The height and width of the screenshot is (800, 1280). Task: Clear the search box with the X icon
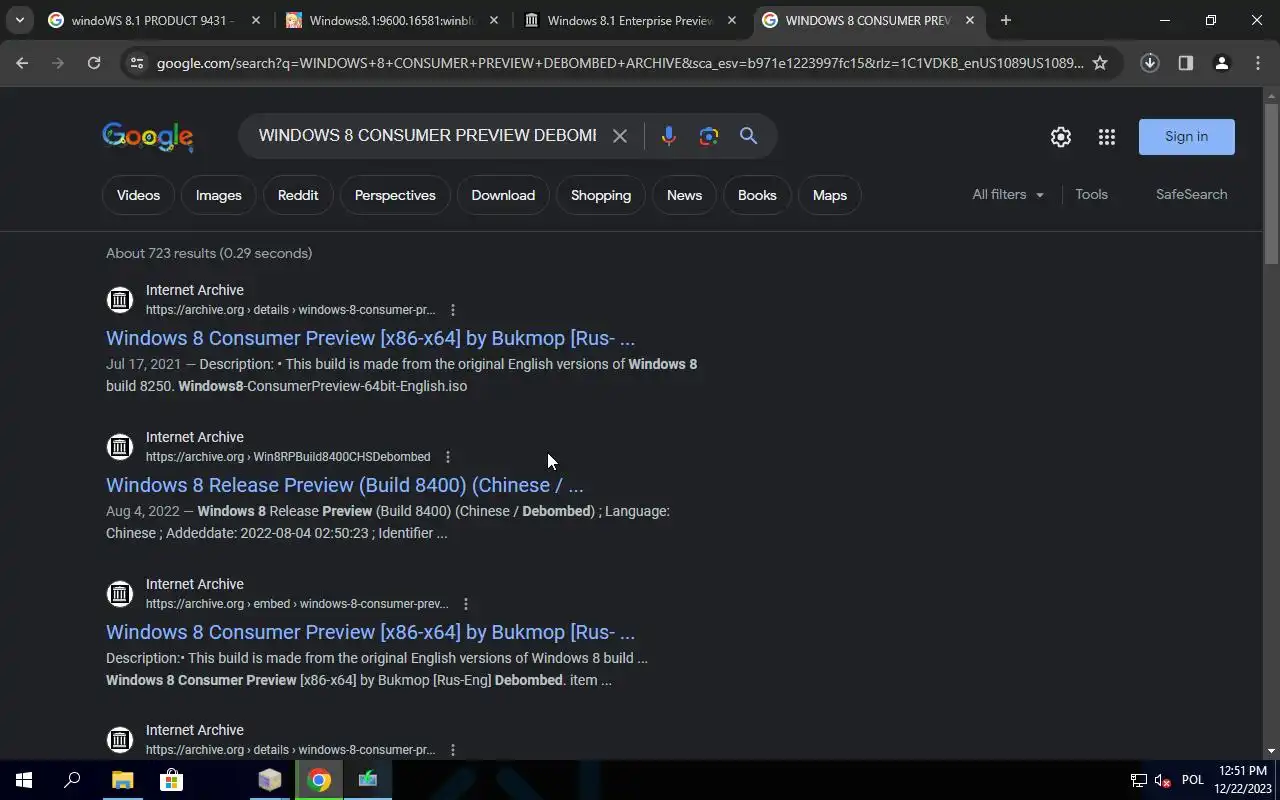point(620,136)
